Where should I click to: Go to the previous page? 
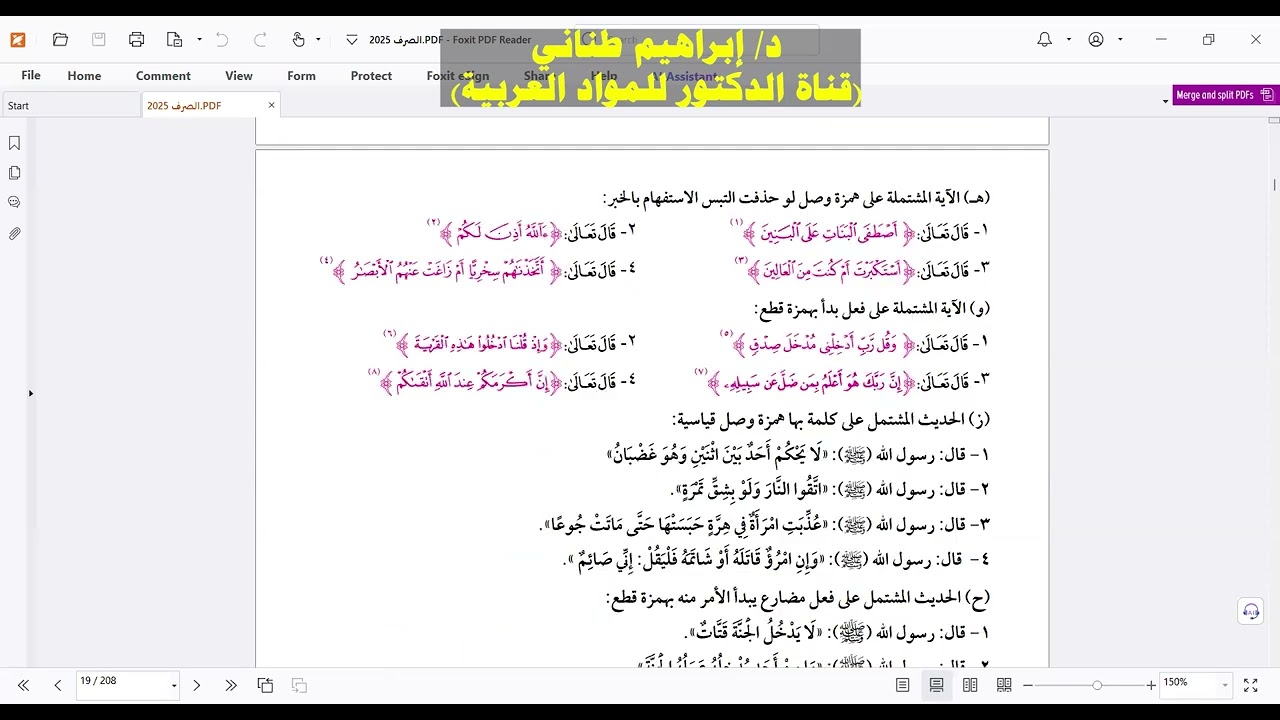(58, 685)
